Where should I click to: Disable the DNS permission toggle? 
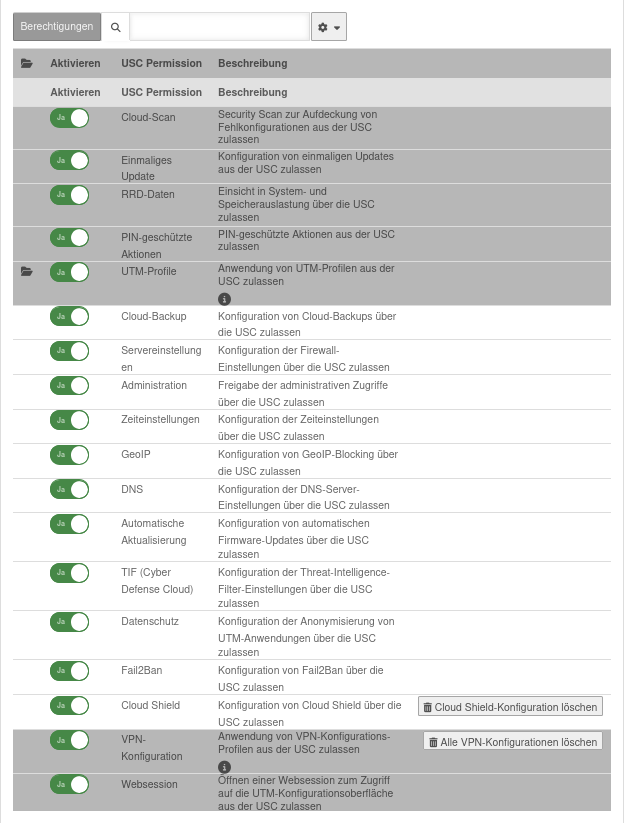(x=69, y=489)
